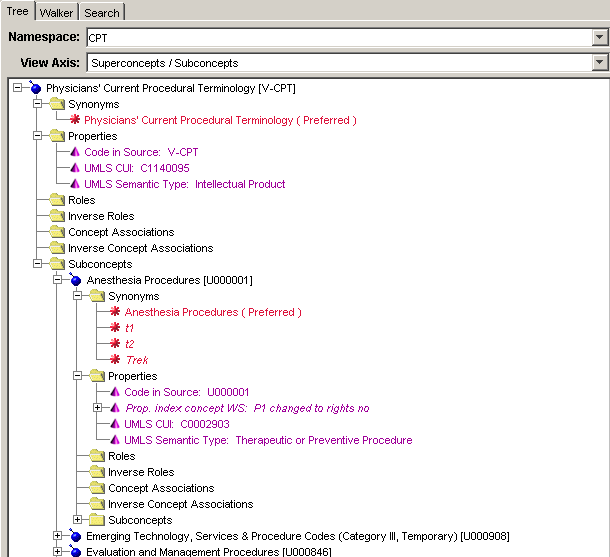Screen dimensions: 610x557
Task: Expand Subconcepts folder under Anesthesia Procedures
Action: [77, 519]
